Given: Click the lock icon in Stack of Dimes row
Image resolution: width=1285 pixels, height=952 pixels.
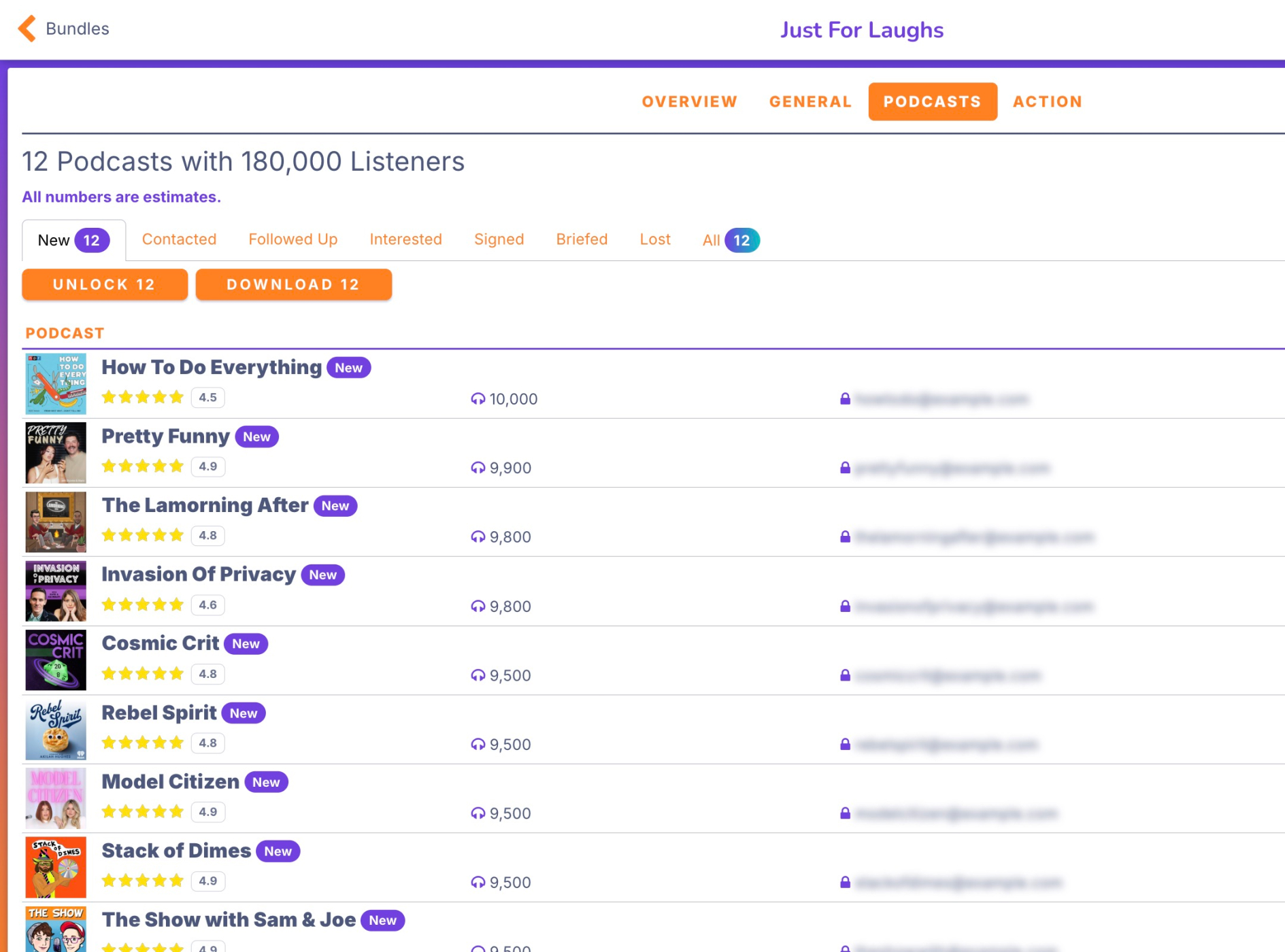Looking at the screenshot, I should click(845, 883).
